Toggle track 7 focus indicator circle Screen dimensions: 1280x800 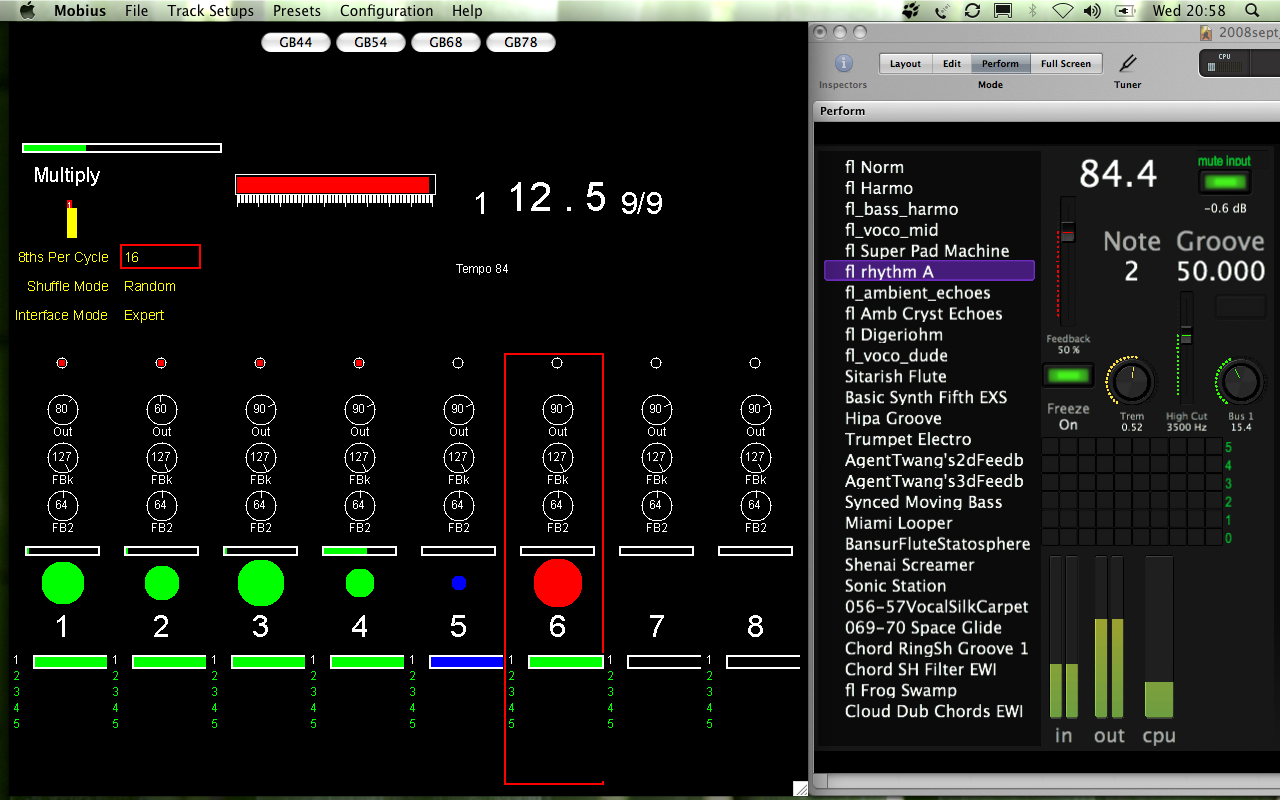click(656, 363)
